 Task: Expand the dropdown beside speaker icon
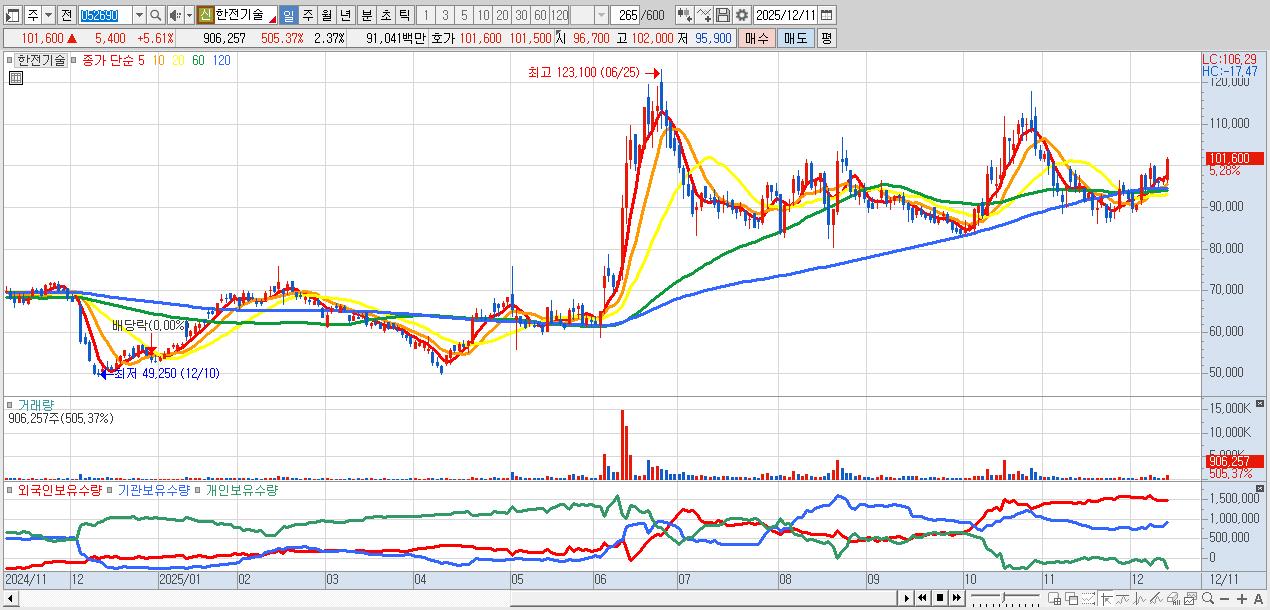pos(189,15)
